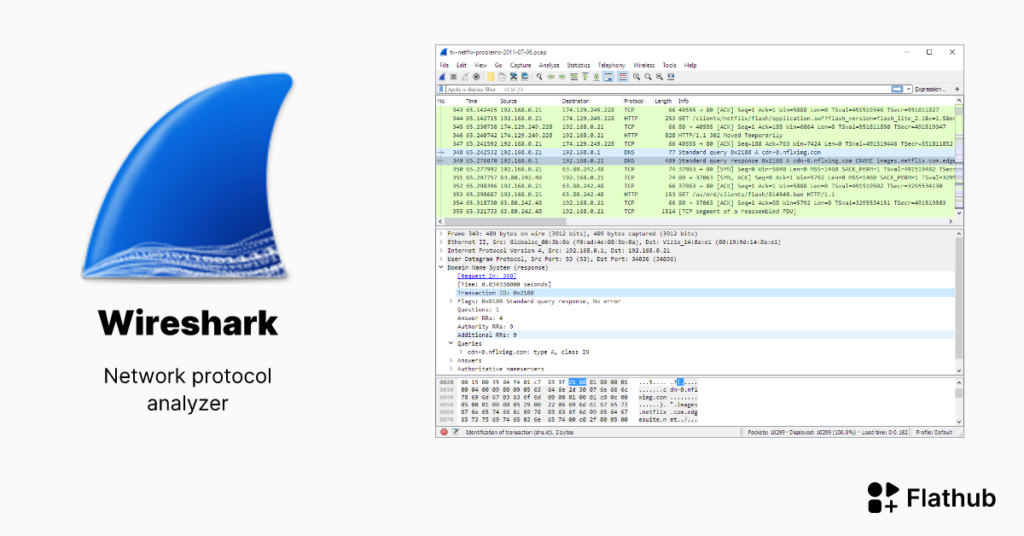1024x536 pixels.
Task: Click the Apply a display filter field
Action: tap(669, 89)
